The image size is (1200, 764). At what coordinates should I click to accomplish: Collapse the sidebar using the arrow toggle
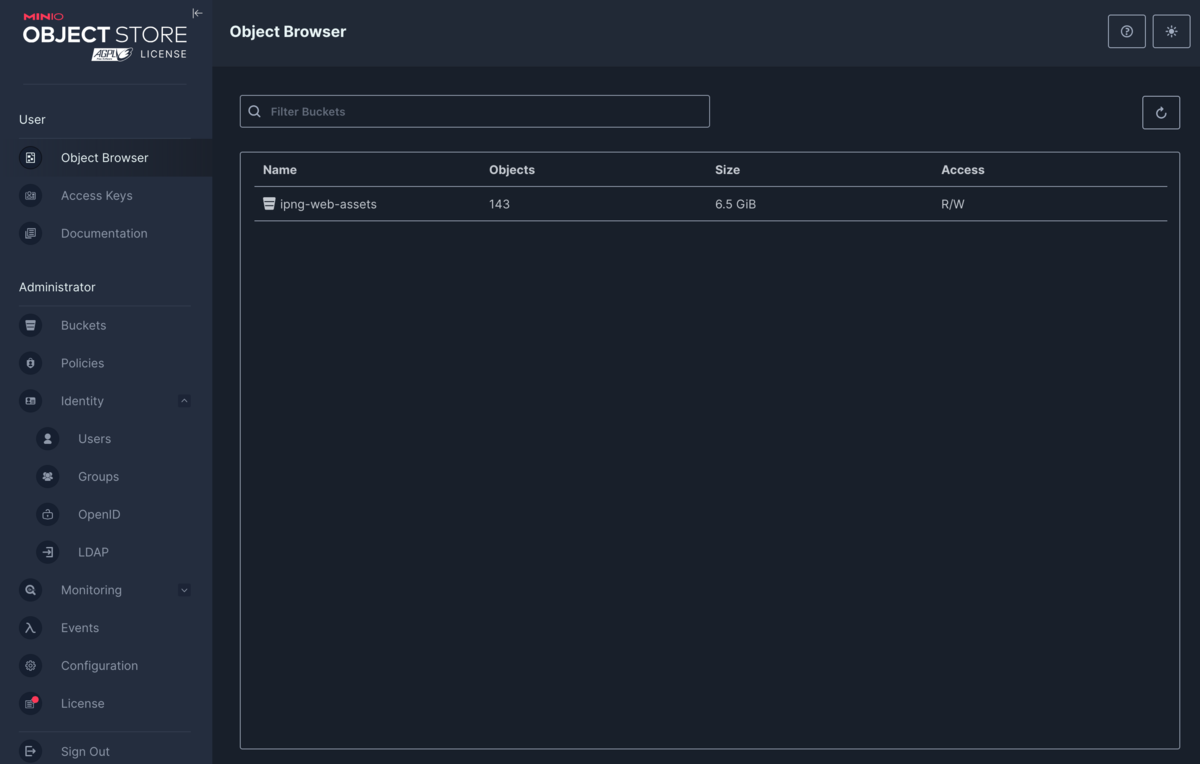[x=197, y=14]
